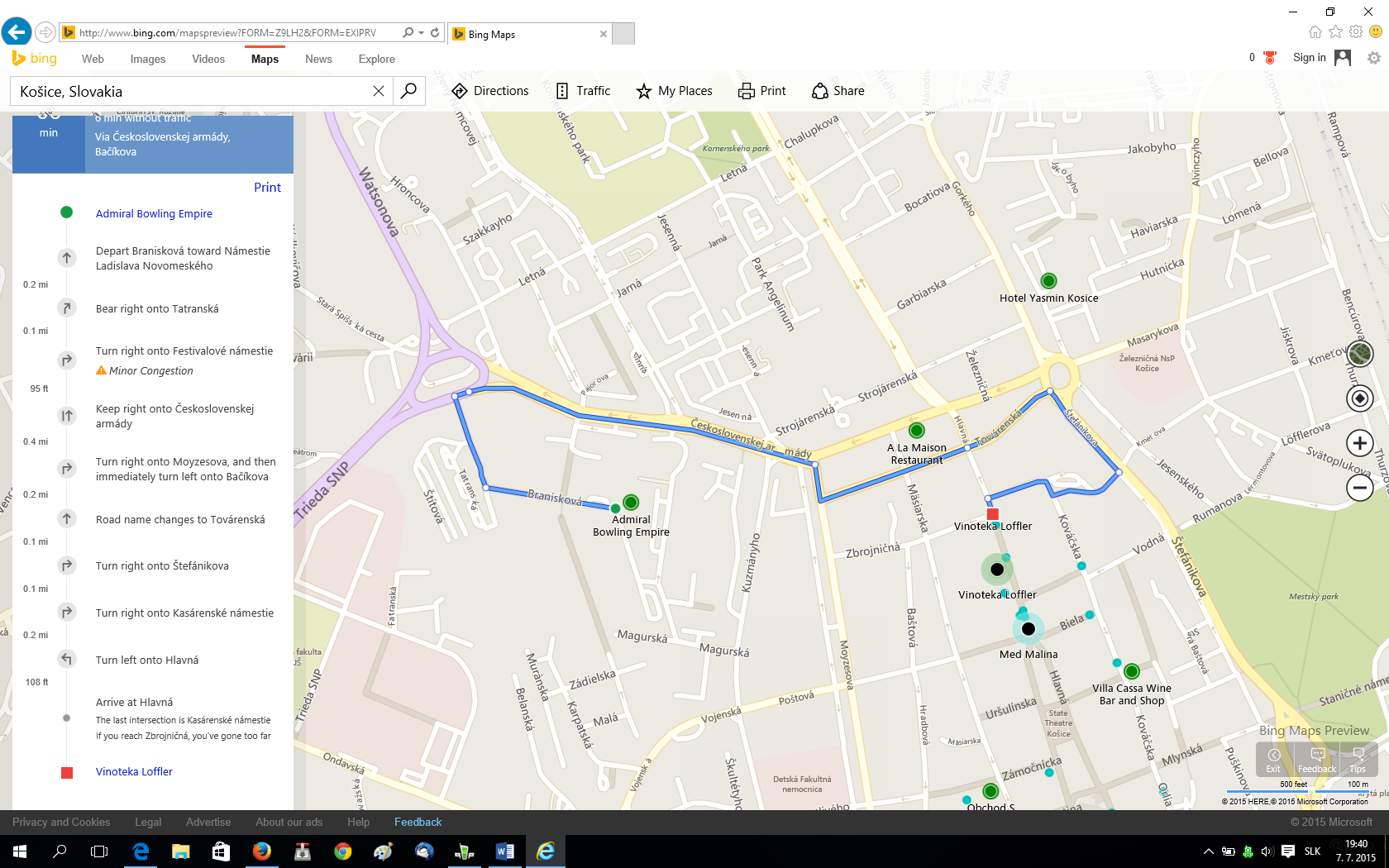Open the Web tab
This screenshot has width=1389, height=868.
click(x=93, y=59)
